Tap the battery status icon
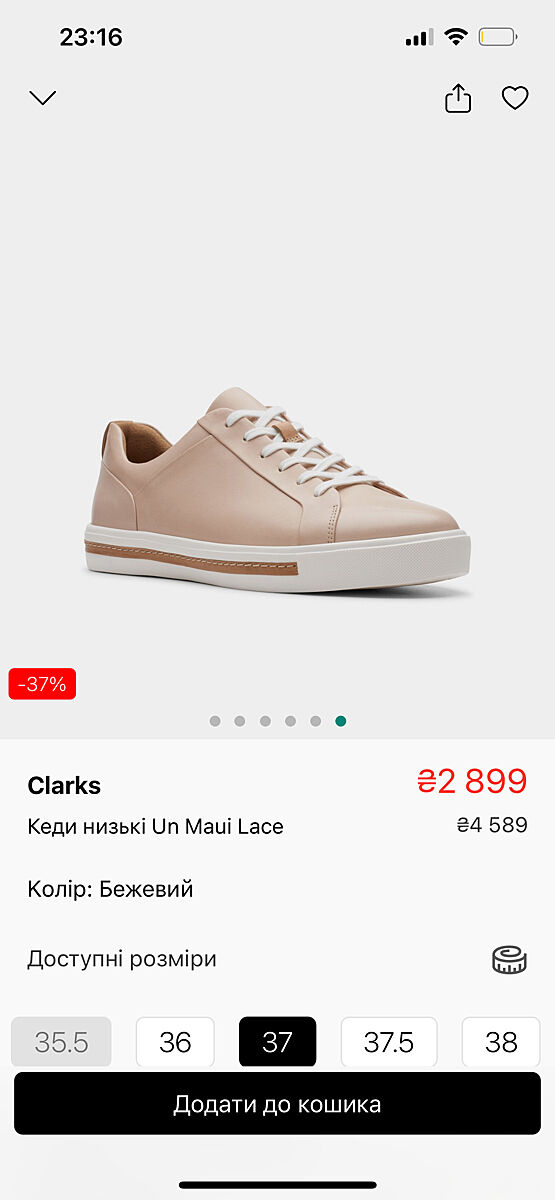This screenshot has width=555, height=1200. (498, 38)
